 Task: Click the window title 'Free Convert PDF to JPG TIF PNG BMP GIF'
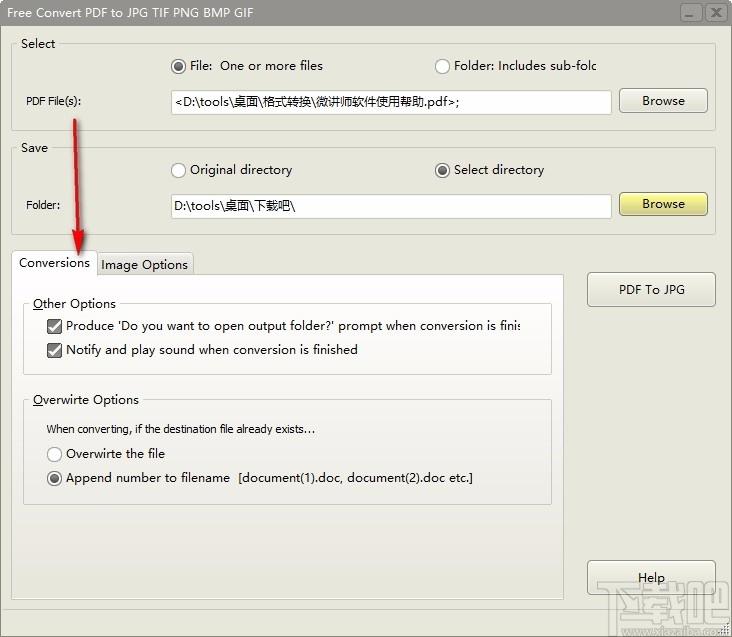click(x=130, y=13)
